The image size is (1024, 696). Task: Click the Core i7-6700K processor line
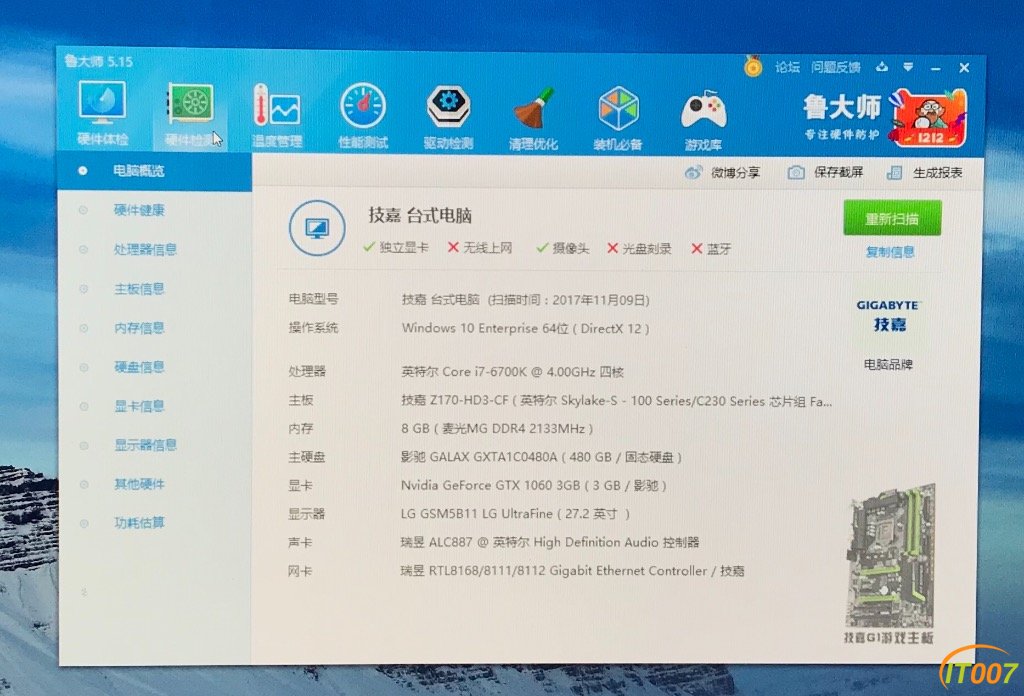(x=513, y=372)
